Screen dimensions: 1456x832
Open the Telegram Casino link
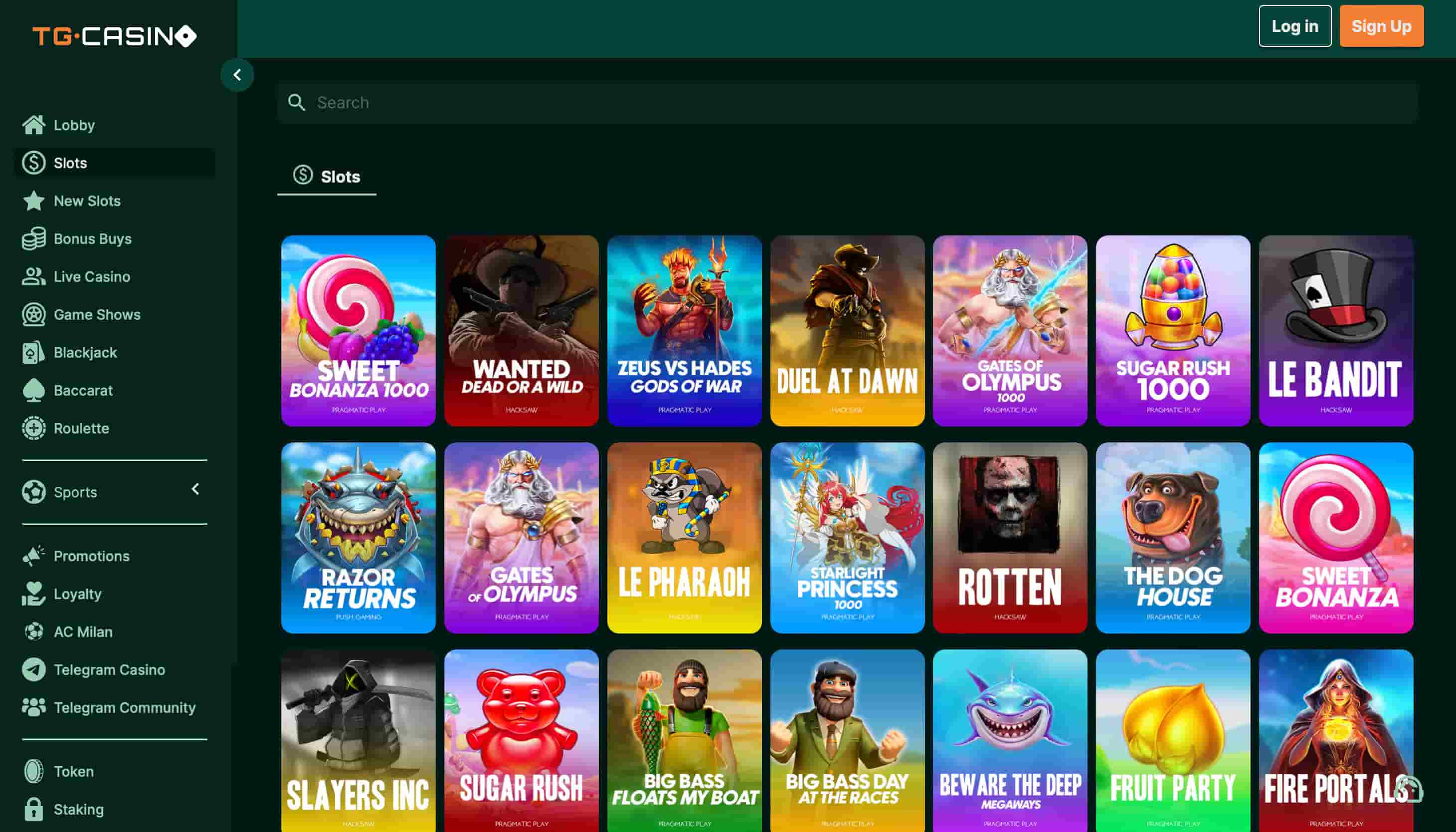click(x=109, y=669)
